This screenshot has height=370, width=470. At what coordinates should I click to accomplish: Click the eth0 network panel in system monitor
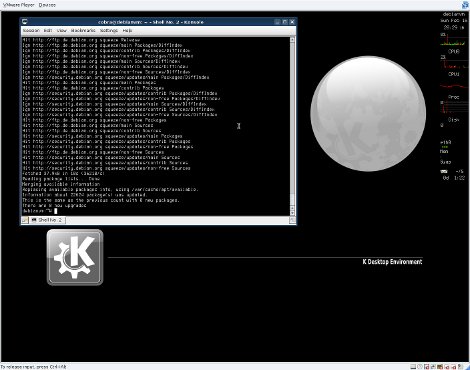tap(447, 143)
